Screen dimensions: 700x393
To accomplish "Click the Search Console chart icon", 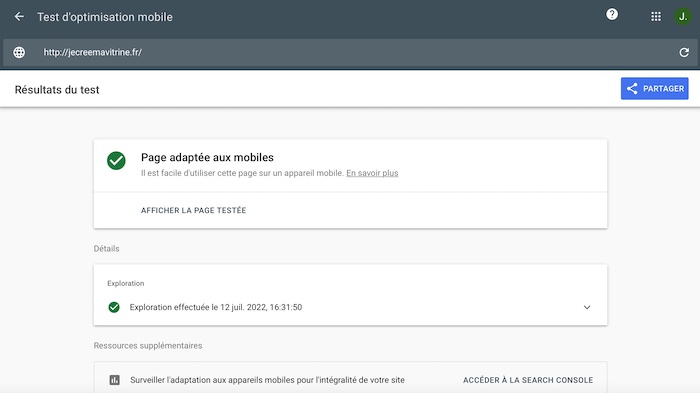I will (115, 380).
